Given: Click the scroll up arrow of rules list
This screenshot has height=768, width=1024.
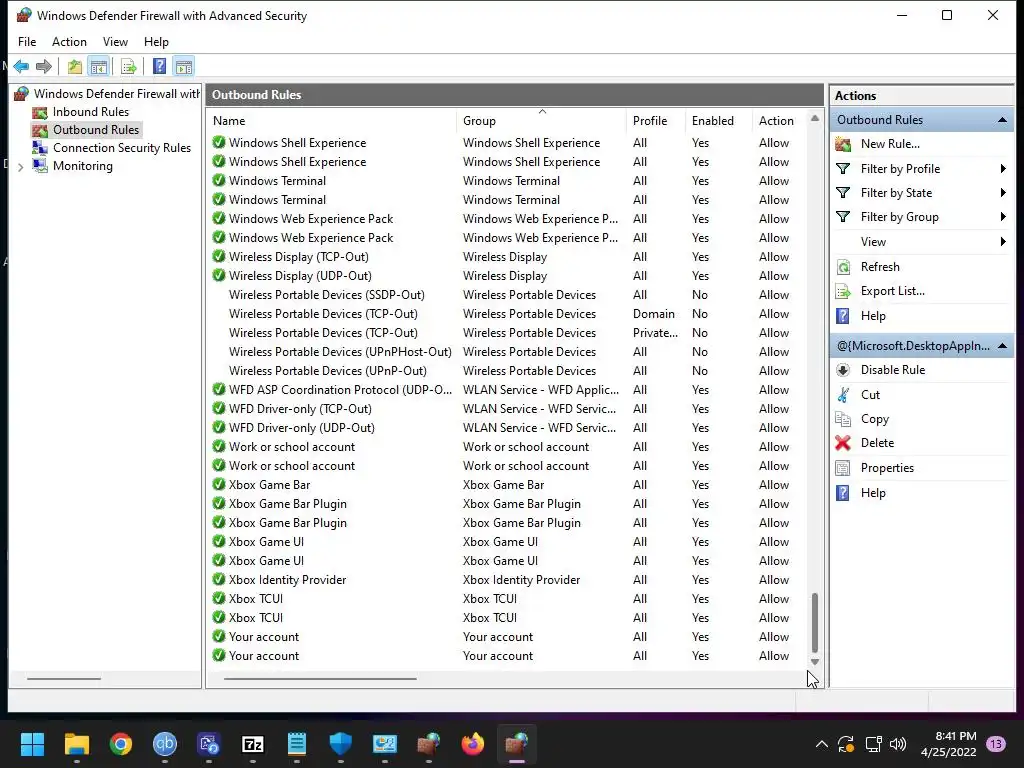Looking at the screenshot, I should [x=814, y=119].
